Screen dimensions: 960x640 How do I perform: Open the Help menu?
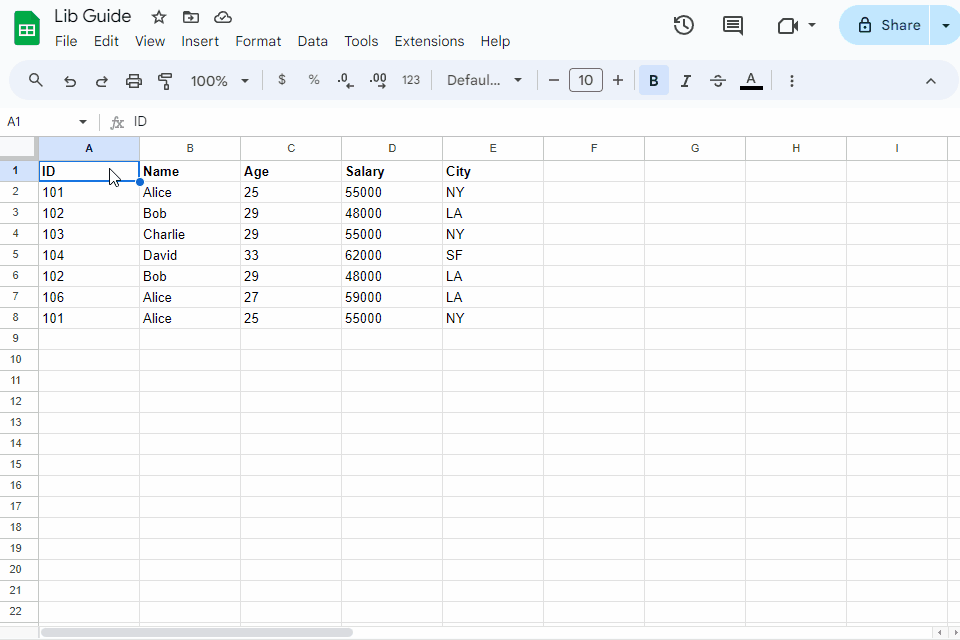(495, 41)
